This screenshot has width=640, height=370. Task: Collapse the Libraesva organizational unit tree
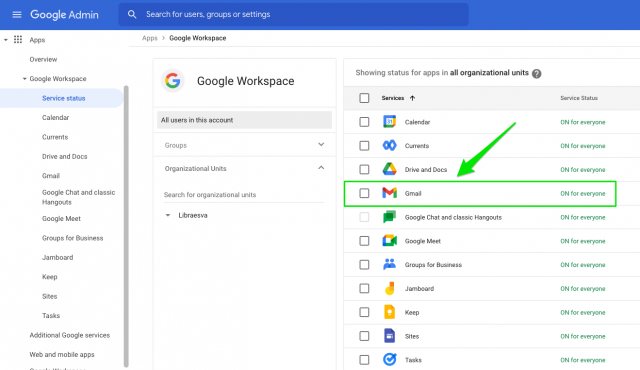167,215
